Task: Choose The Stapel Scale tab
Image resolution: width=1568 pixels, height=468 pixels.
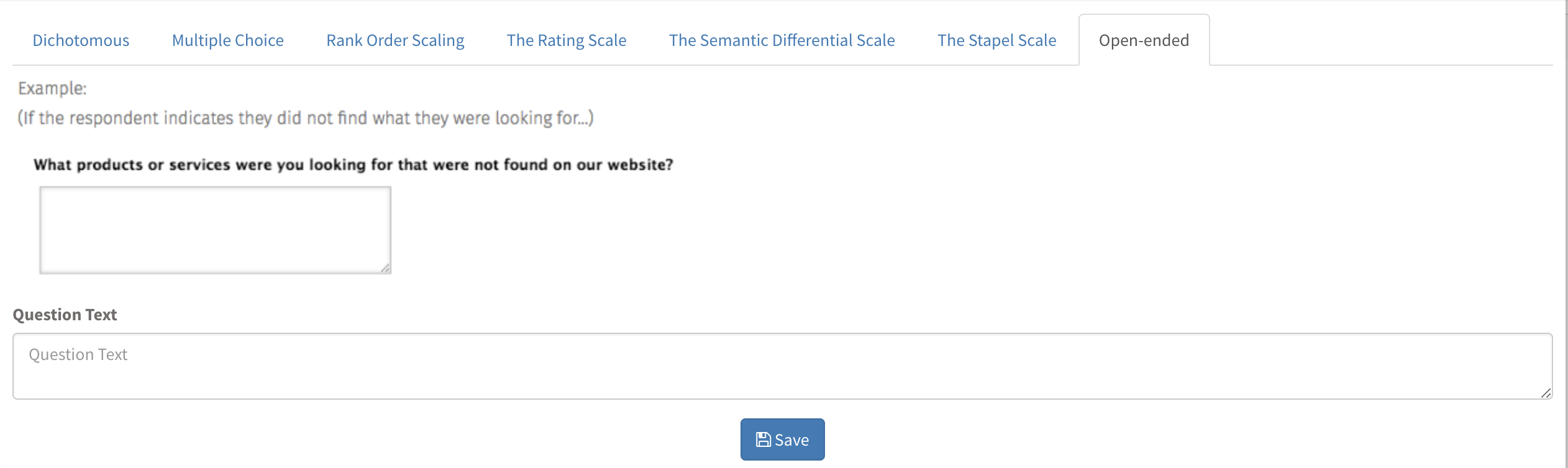Action: point(997,40)
